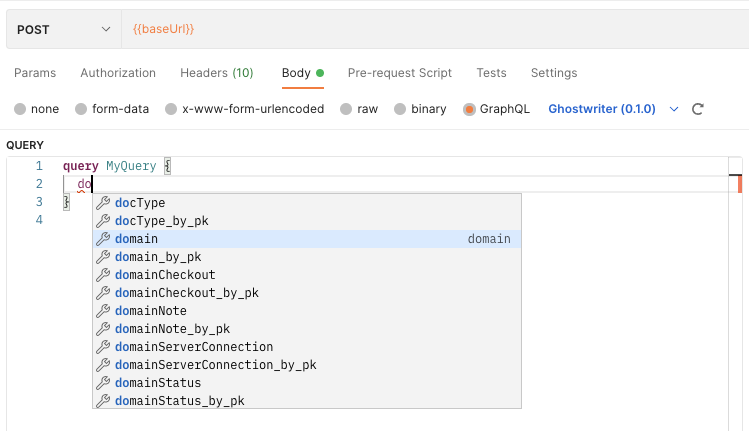Open the Ghostwriter (0.1.0) schema selector
This screenshot has width=749, height=431.
coord(602,109)
